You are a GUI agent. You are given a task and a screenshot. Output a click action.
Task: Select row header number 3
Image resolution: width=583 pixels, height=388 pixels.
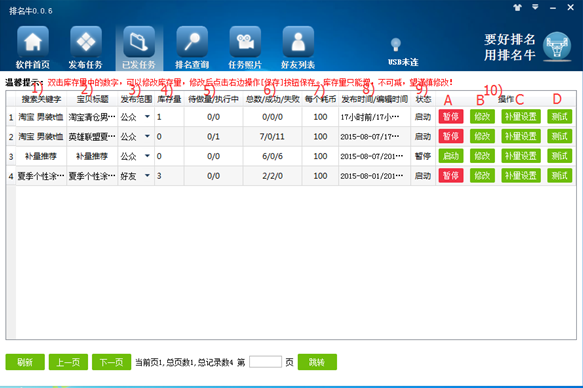pyautogui.click(x=11, y=156)
